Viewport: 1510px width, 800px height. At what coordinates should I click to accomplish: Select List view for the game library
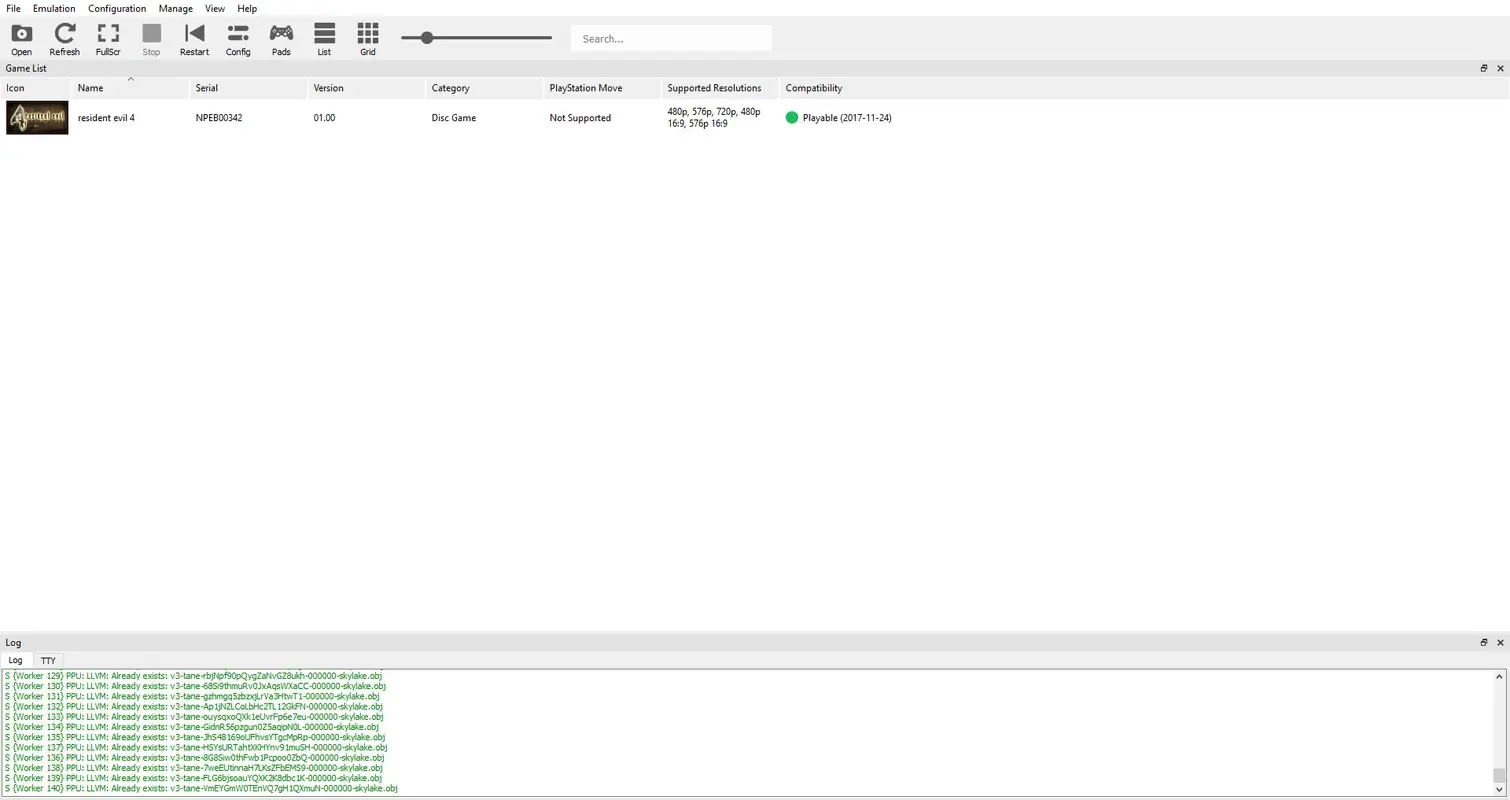click(323, 37)
